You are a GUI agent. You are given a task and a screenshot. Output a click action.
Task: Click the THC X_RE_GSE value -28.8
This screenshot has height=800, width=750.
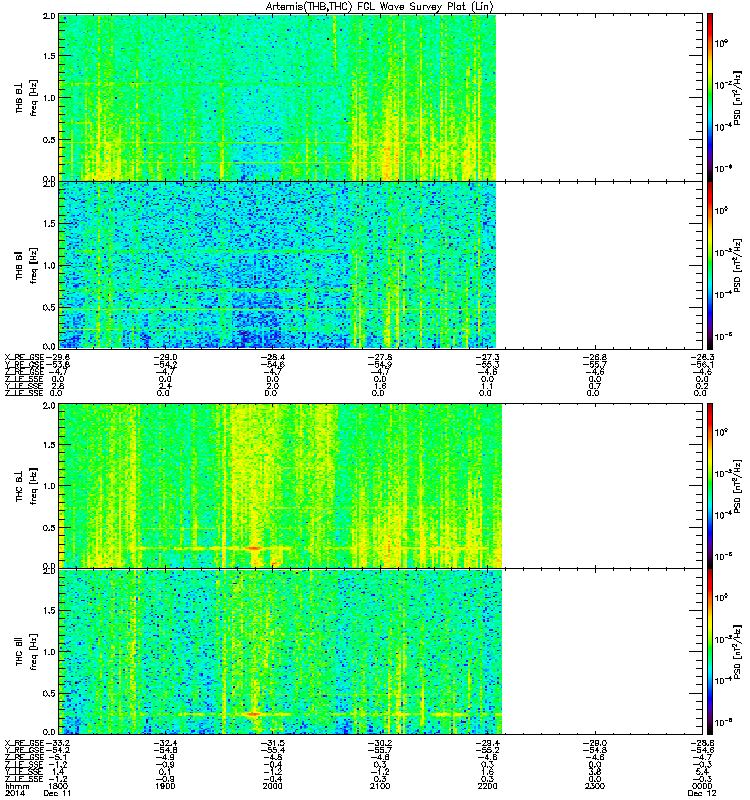pos(702,743)
